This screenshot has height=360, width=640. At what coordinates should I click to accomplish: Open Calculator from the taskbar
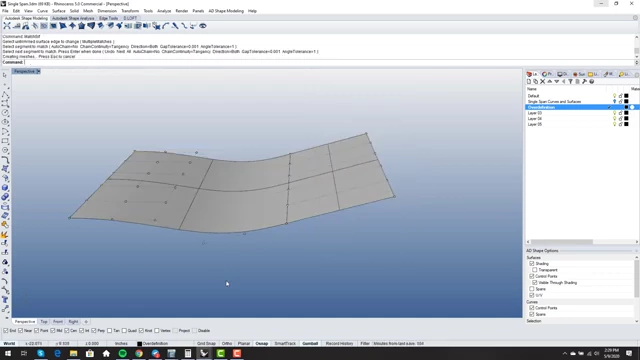tap(188, 353)
